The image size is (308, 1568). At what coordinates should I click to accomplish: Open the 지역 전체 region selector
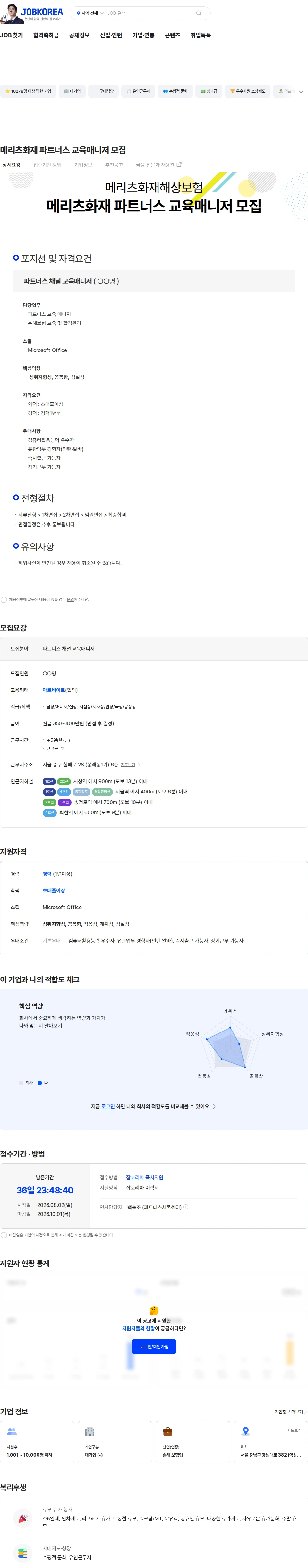coord(89,13)
